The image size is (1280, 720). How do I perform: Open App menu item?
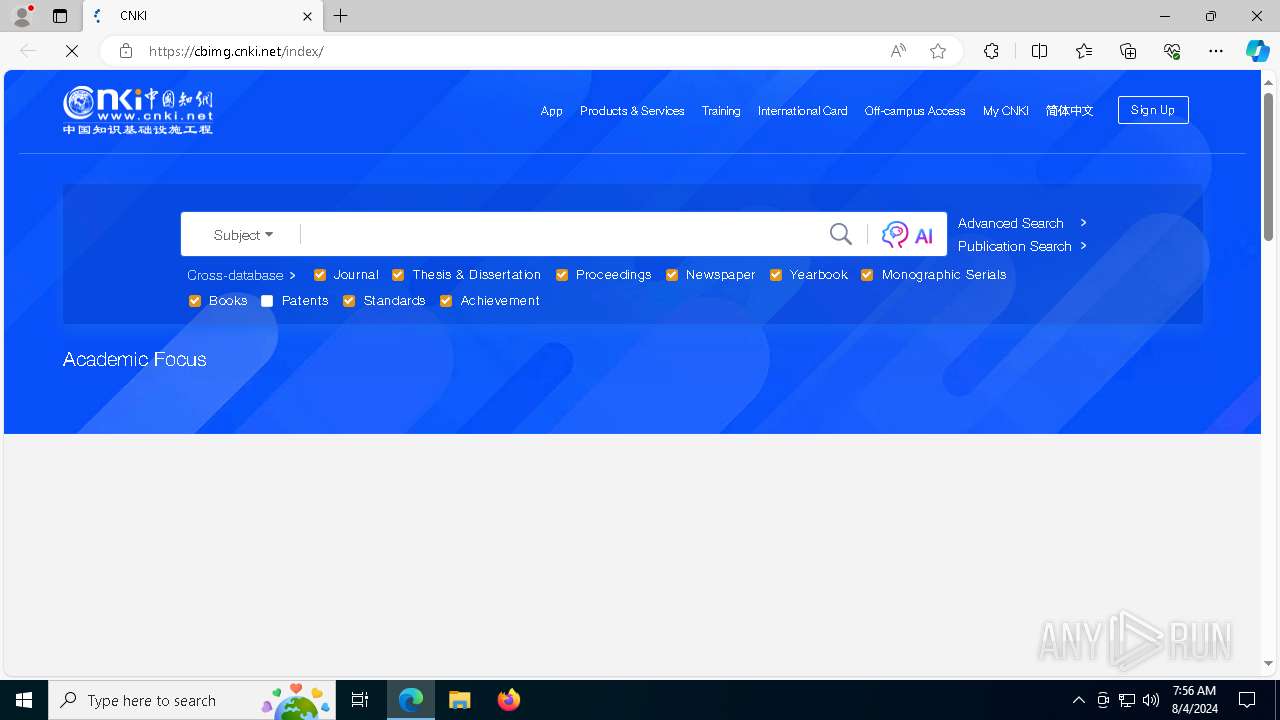click(552, 111)
